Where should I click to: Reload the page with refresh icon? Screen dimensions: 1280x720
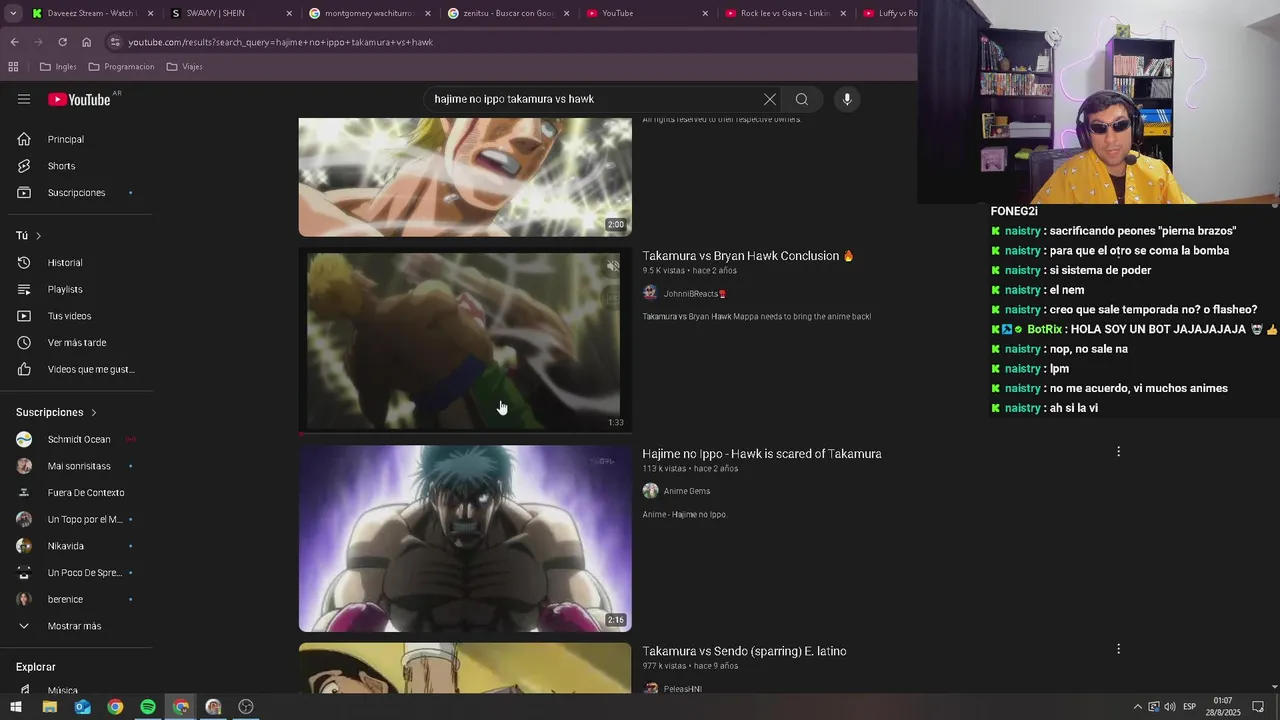tap(62, 42)
